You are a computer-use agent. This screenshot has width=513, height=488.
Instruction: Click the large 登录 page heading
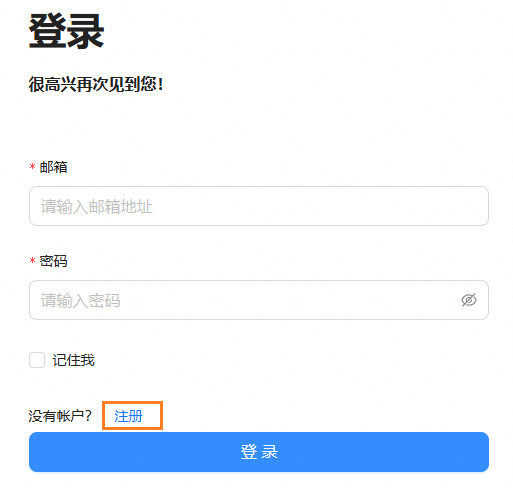[x=67, y=31]
